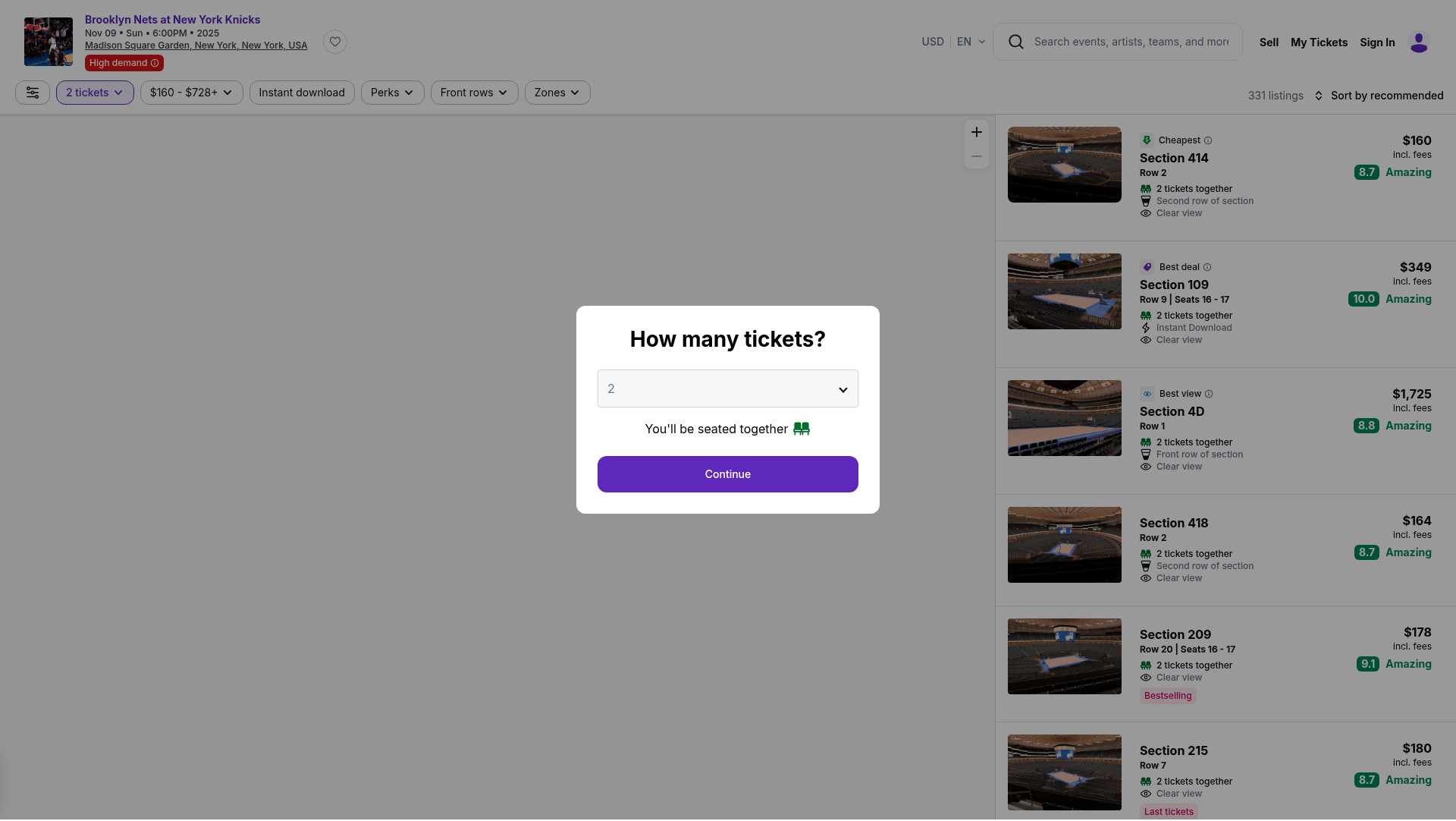Image resolution: width=1456 pixels, height=821 pixels.
Task: Click the $164 price on Section 418
Action: click(x=1417, y=521)
